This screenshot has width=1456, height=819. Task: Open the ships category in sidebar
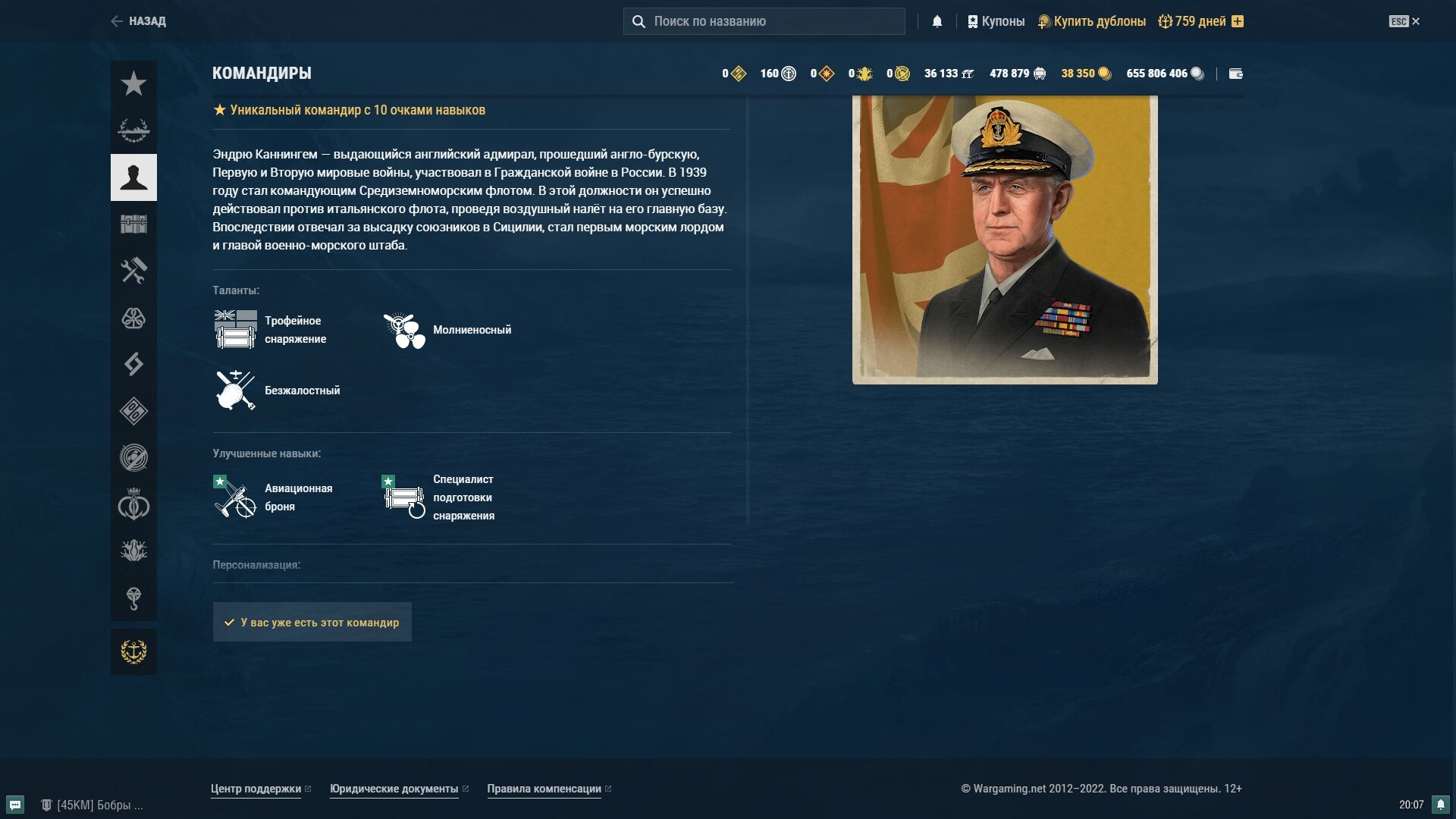tap(133, 130)
